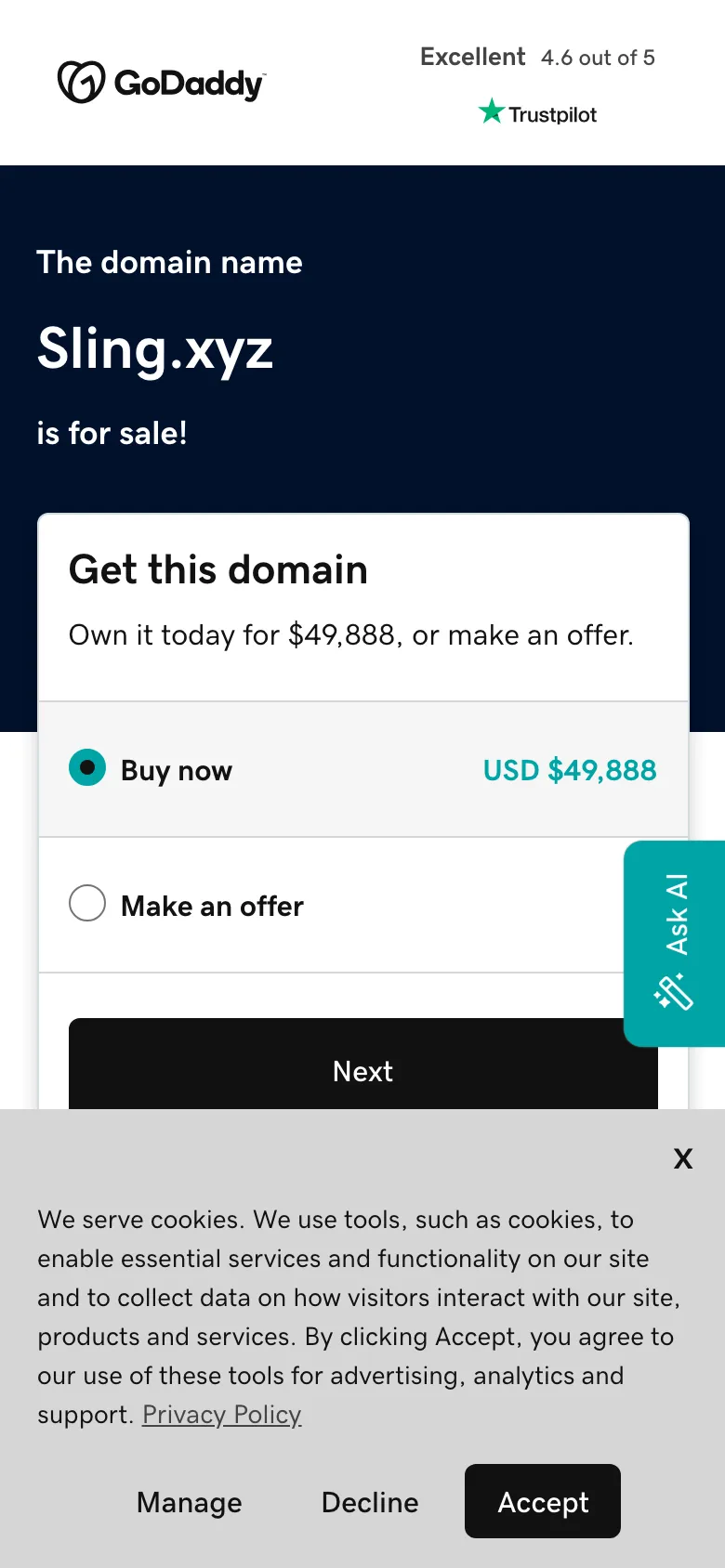Viewport: 725px width, 1568px height.
Task: Click the GoDaddy wordmark text
Action: tap(189, 84)
